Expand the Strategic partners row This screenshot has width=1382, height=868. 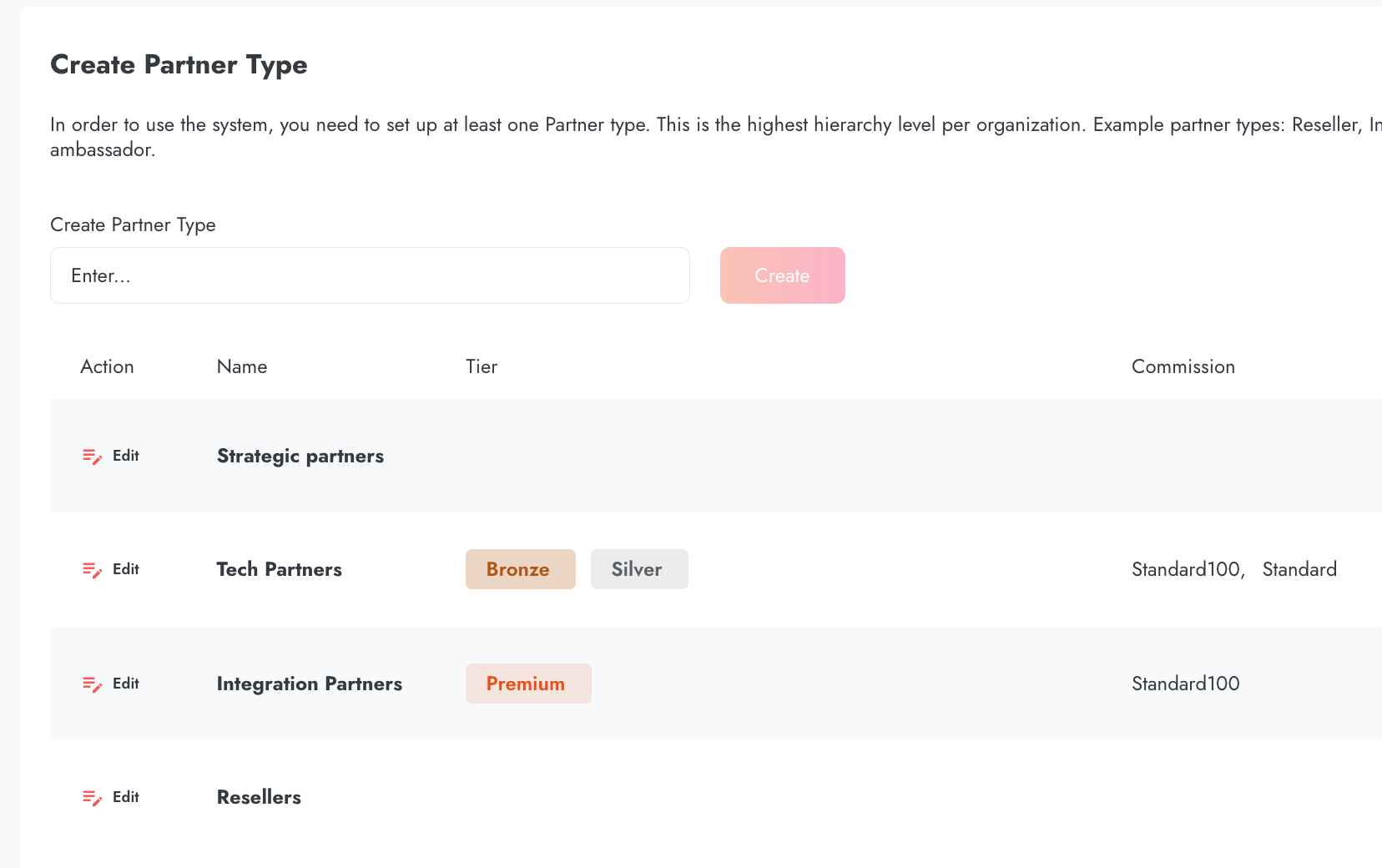(300, 456)
